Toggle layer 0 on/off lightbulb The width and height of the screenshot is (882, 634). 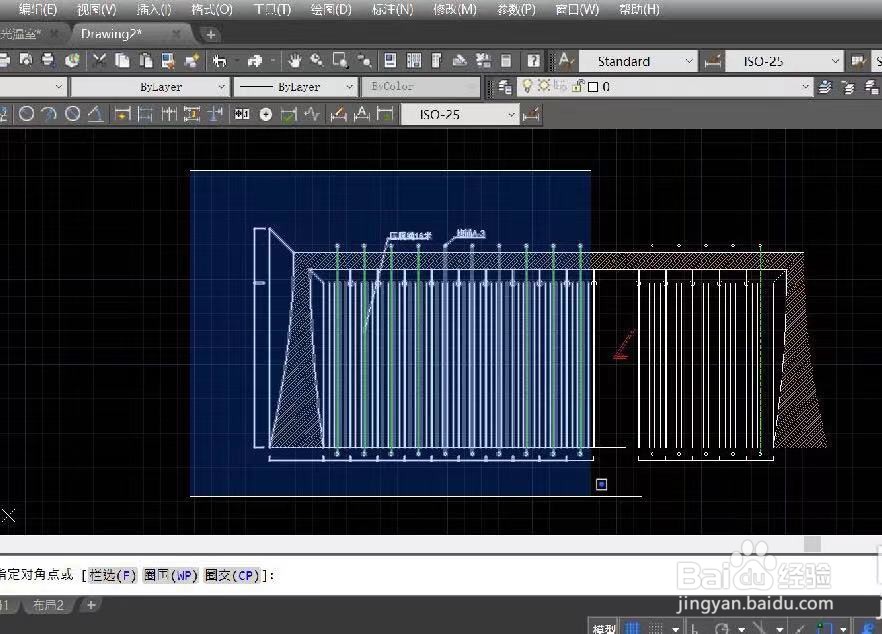point(527,86)
